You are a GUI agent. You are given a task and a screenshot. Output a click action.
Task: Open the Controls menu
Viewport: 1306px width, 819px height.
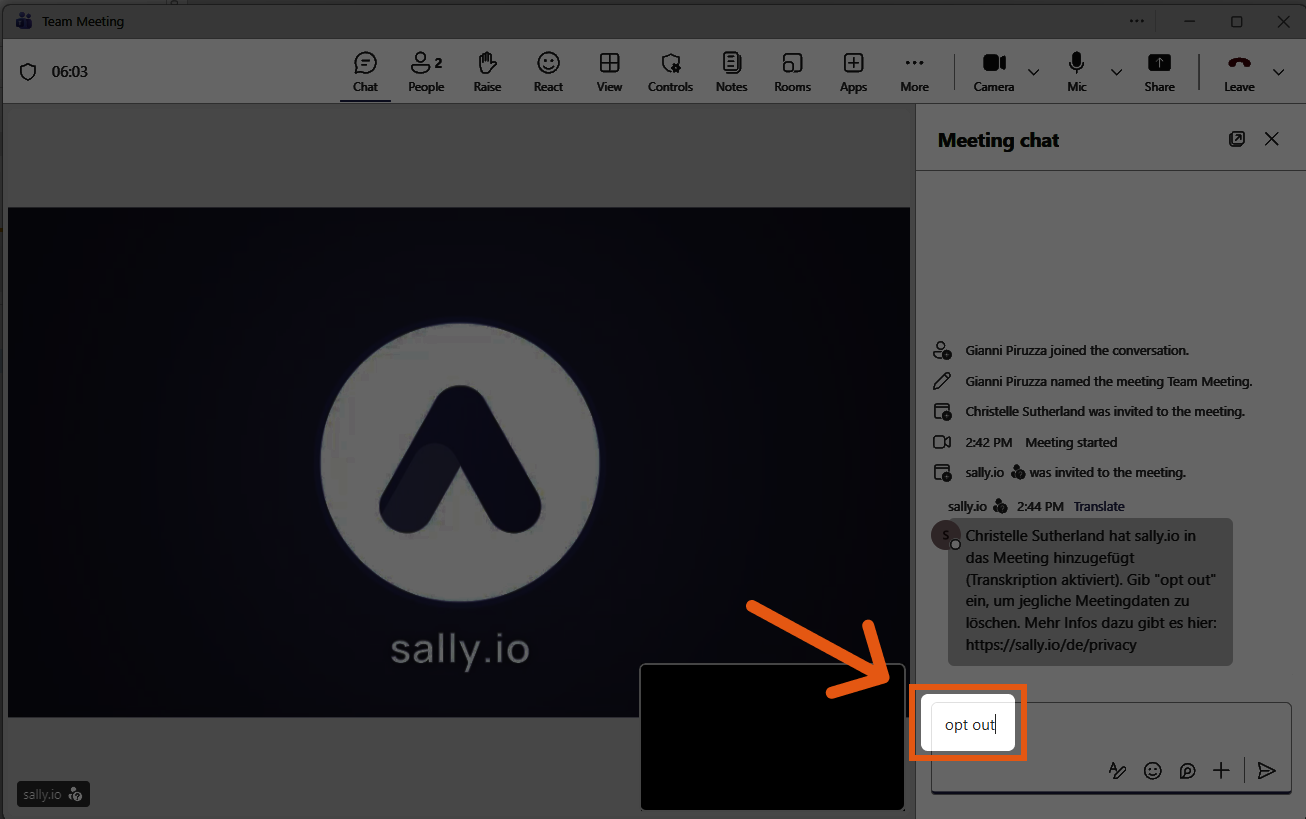670,72
